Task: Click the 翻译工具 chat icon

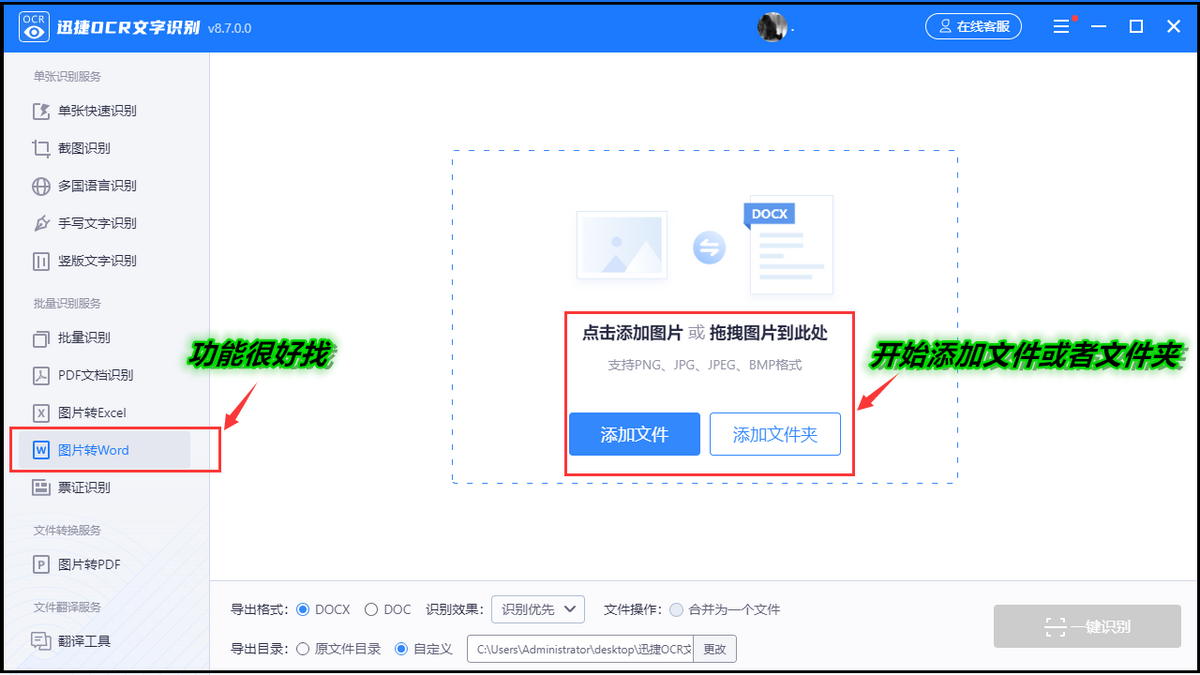Action: 41,641
